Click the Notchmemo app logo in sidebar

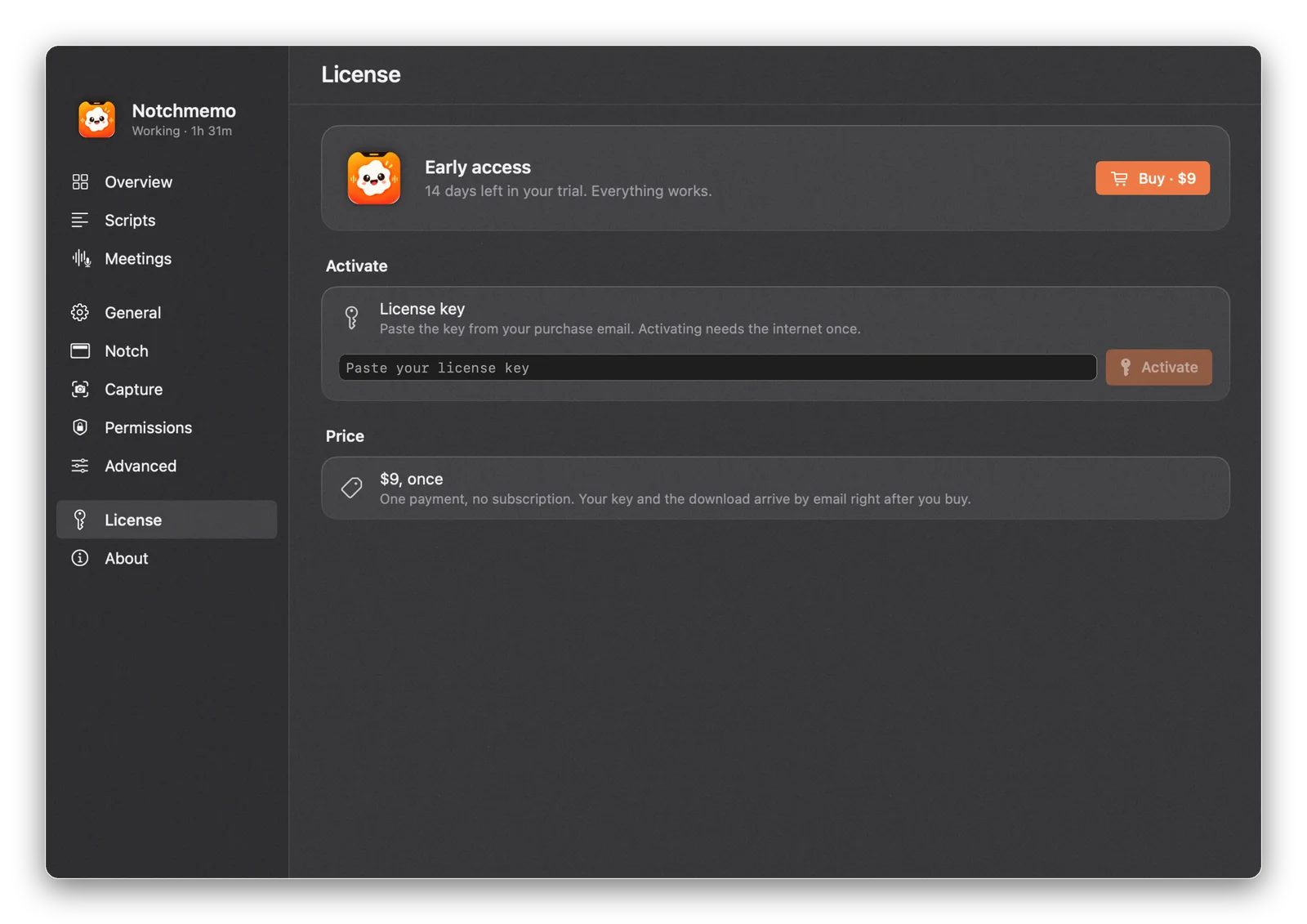[96, 119]
